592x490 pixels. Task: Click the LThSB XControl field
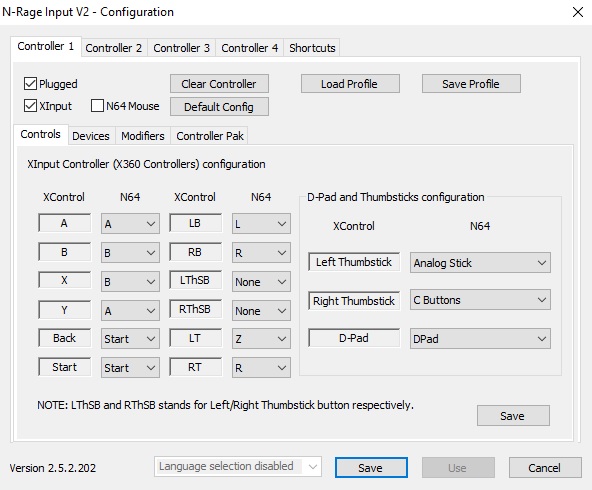pos(195,280)
